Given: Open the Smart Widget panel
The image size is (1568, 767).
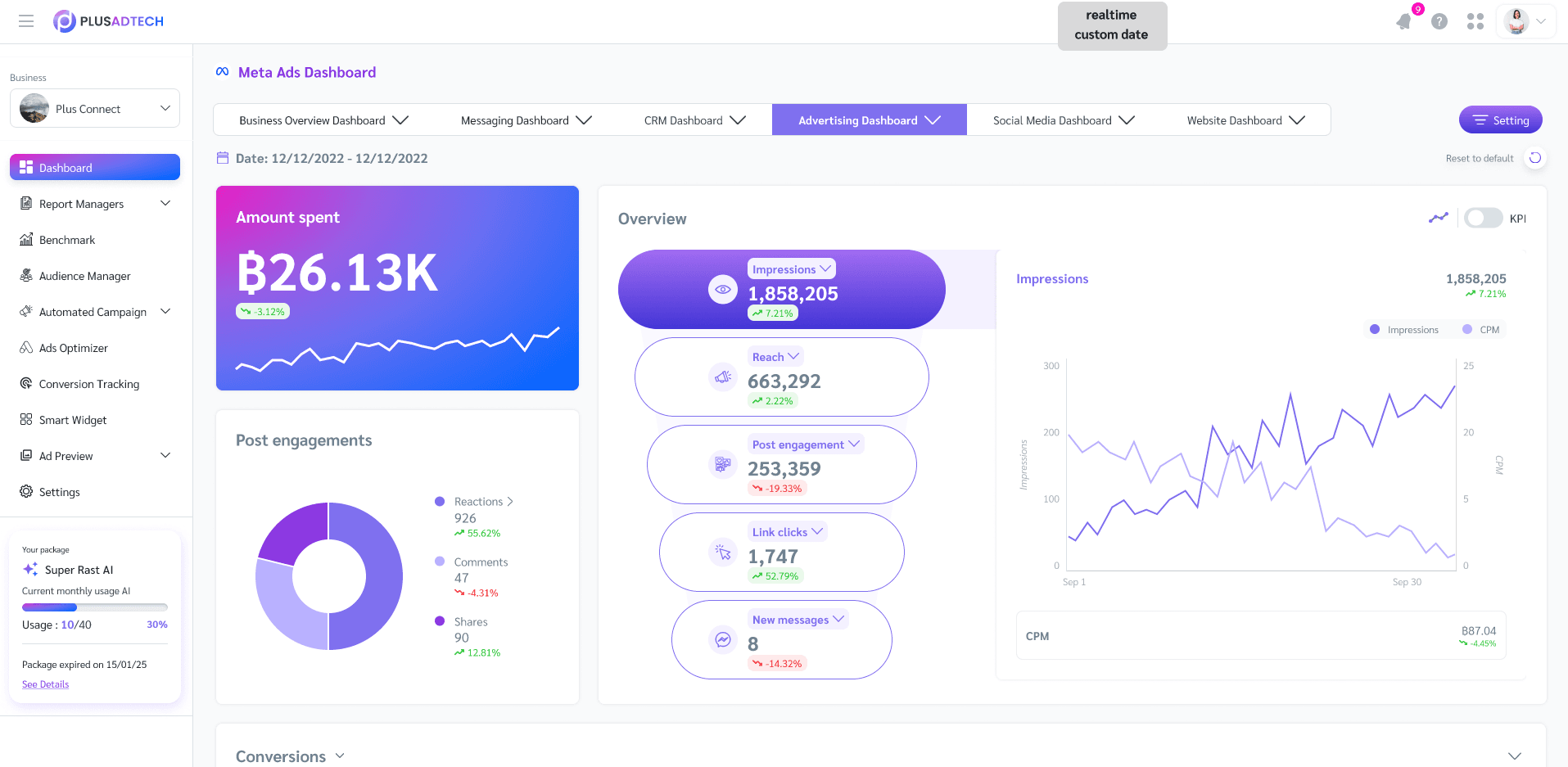Looking at the screenshot, I should [73, 419].
